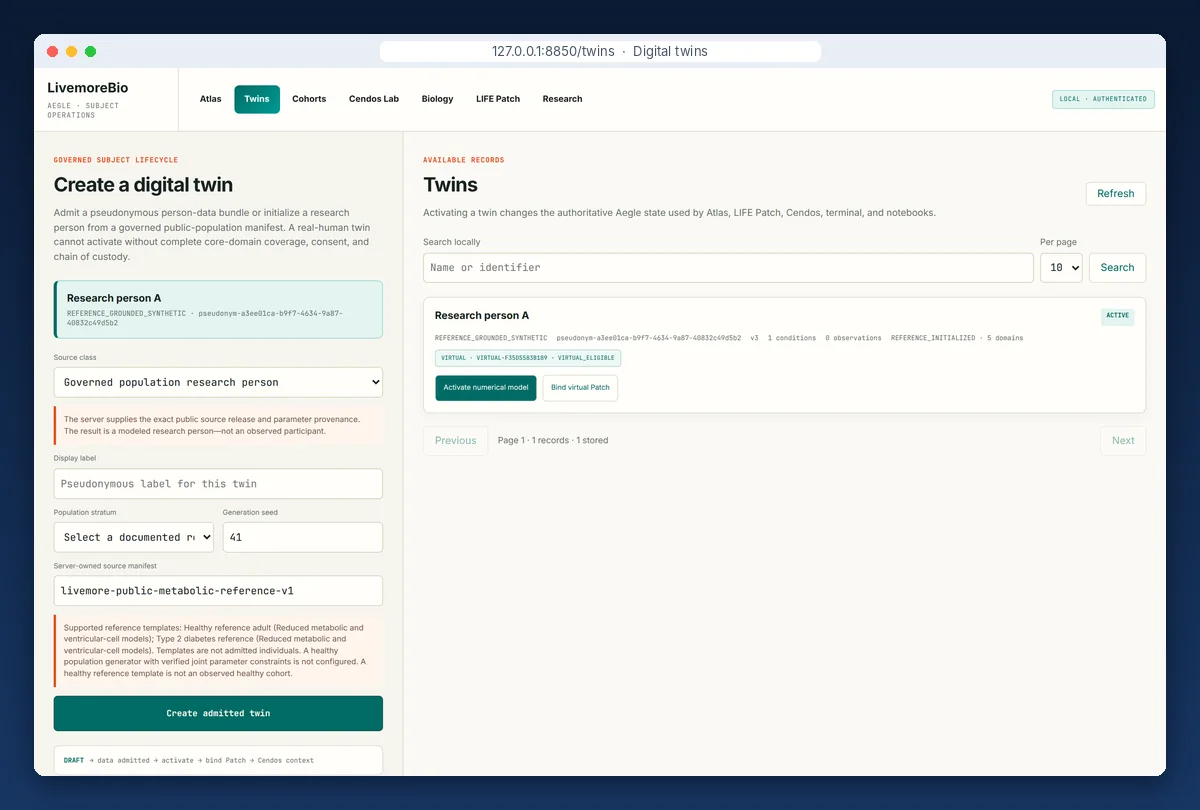Click the Previous pagination button

[x=456, y=441]
